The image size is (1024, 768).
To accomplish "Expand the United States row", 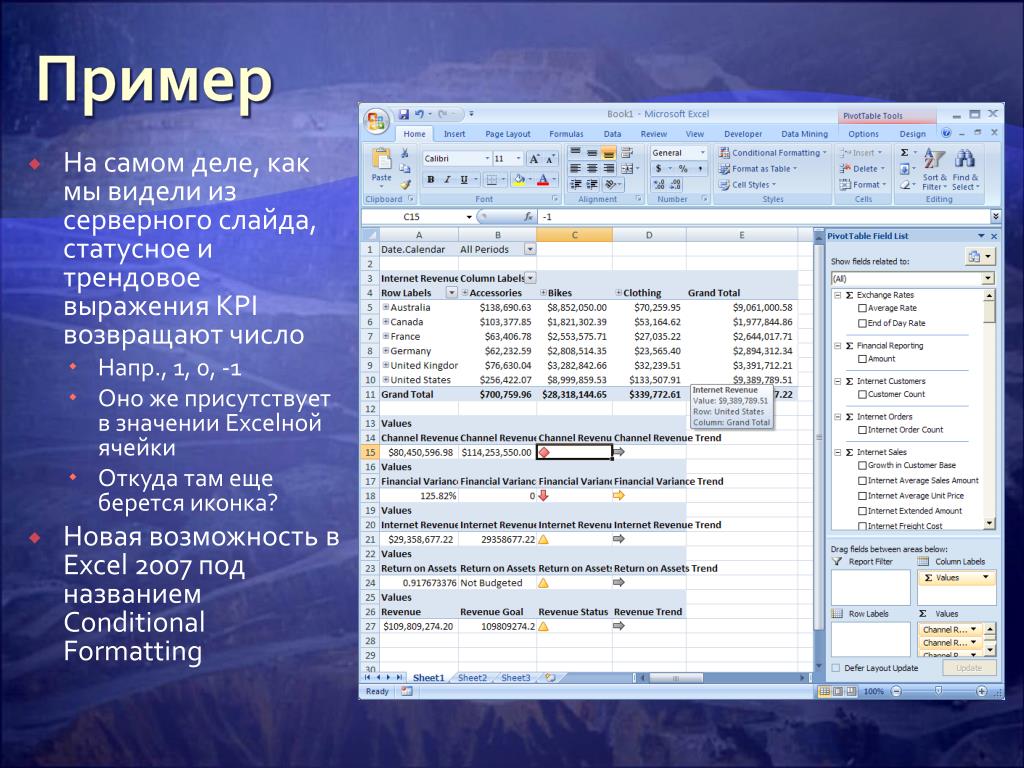I will (x=386, y=379).
